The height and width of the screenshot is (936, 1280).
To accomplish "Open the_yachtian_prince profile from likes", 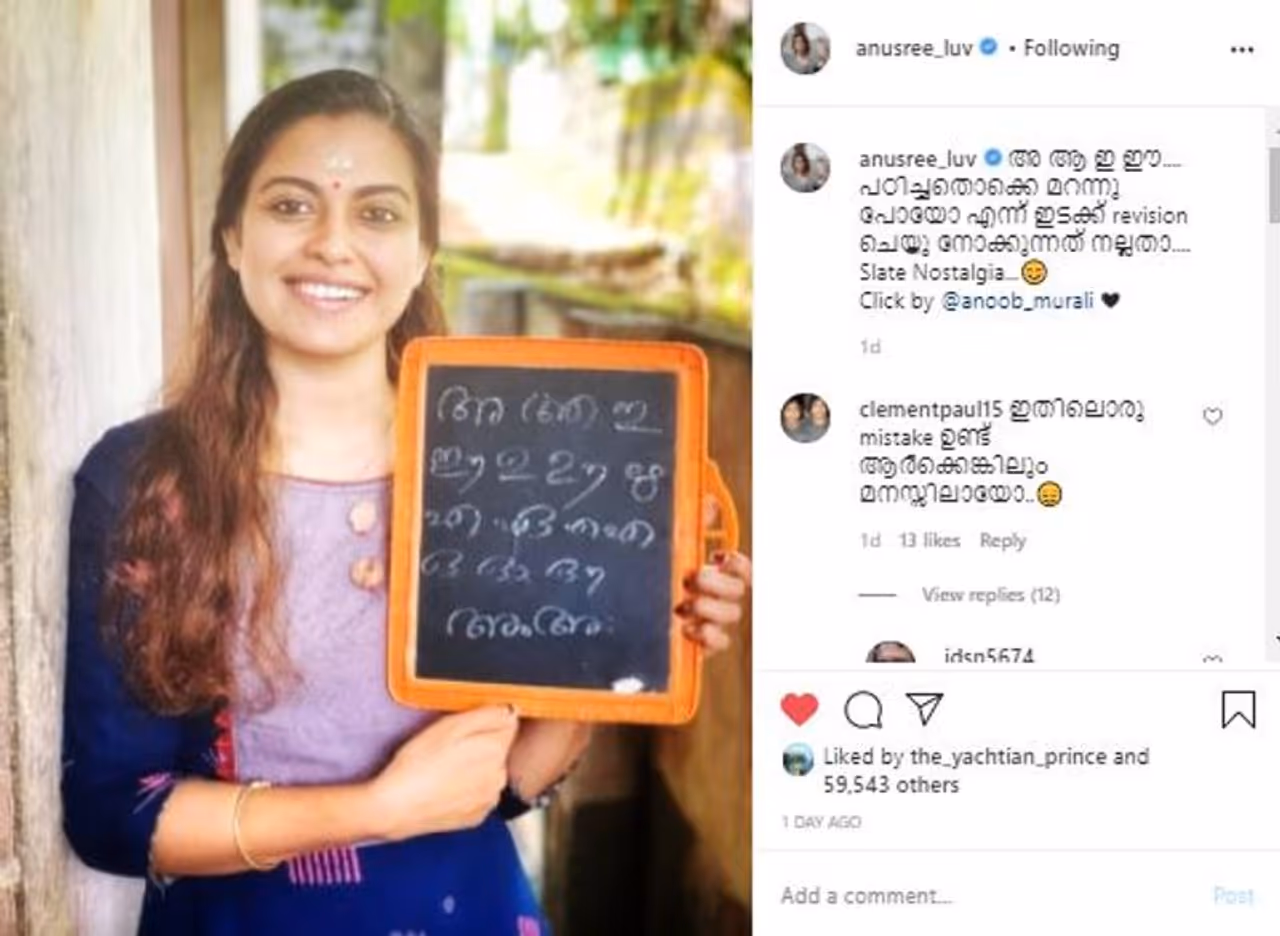I will (x=1007, y=757).
